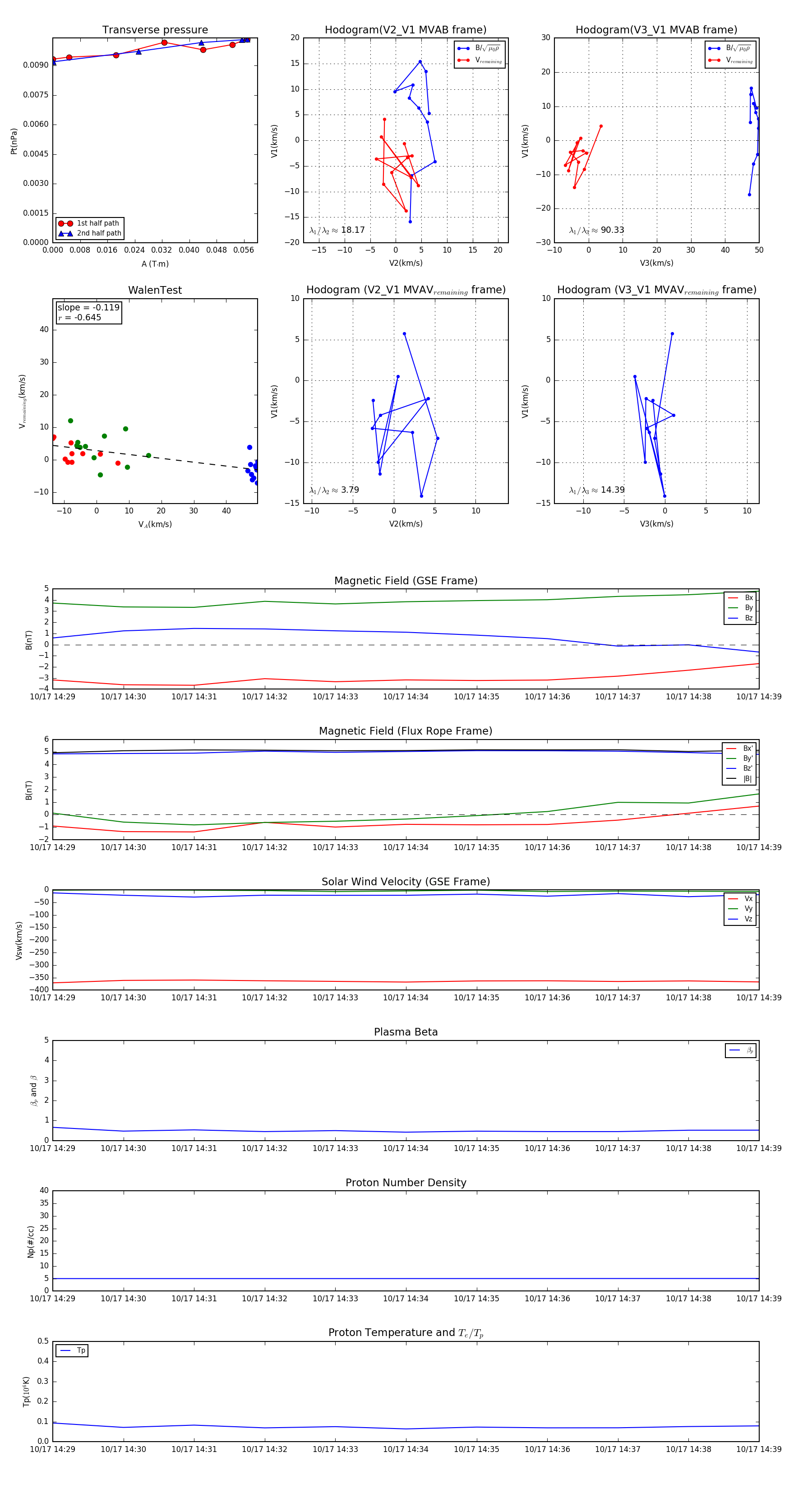Screen dimensions: 812x1489
Task: Click the "Hodogram(V2_V1 MVAB frame)" title
Action: [x=406, y=30]
